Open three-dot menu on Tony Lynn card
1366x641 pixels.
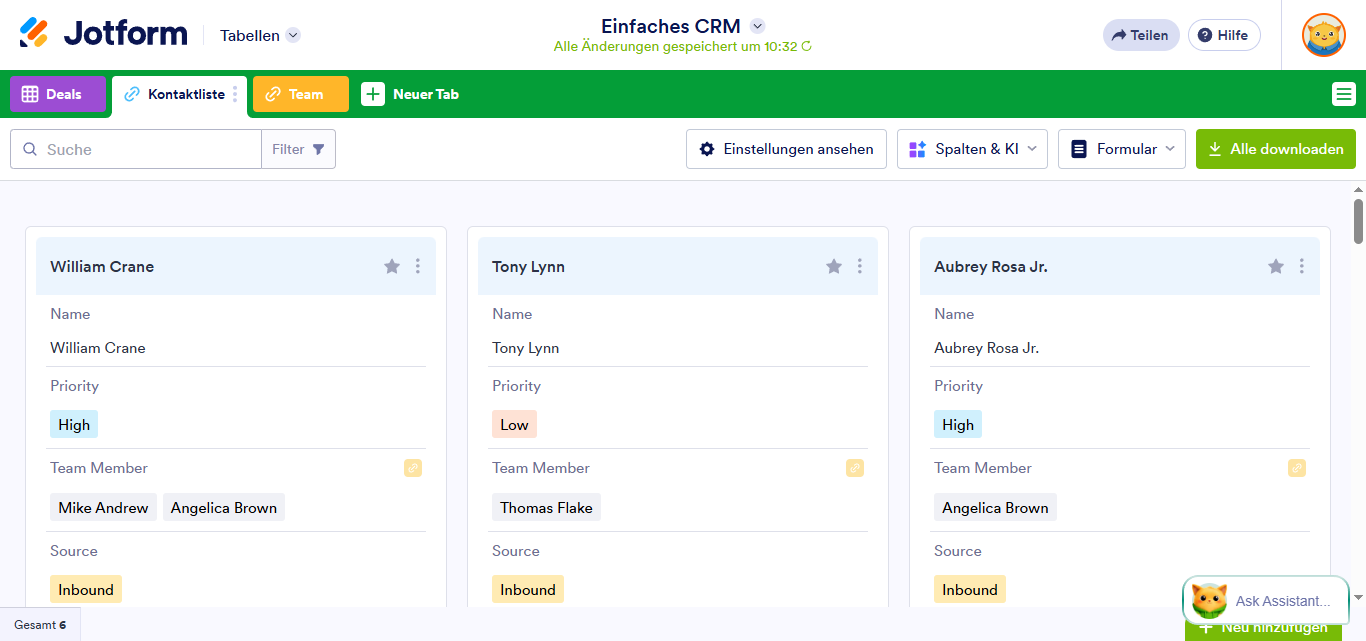(x=860, y=266)
